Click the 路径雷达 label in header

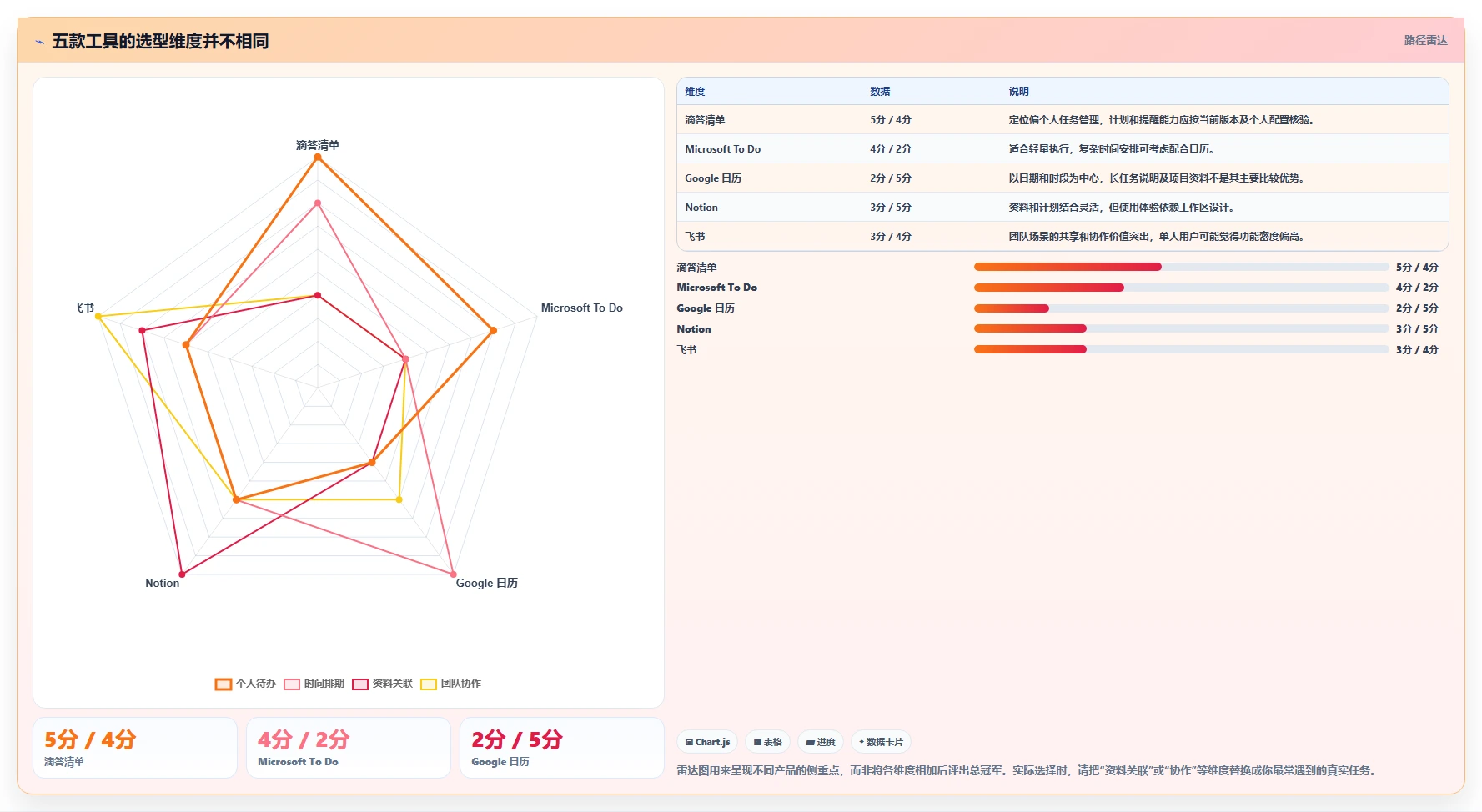click(1425, 40)
